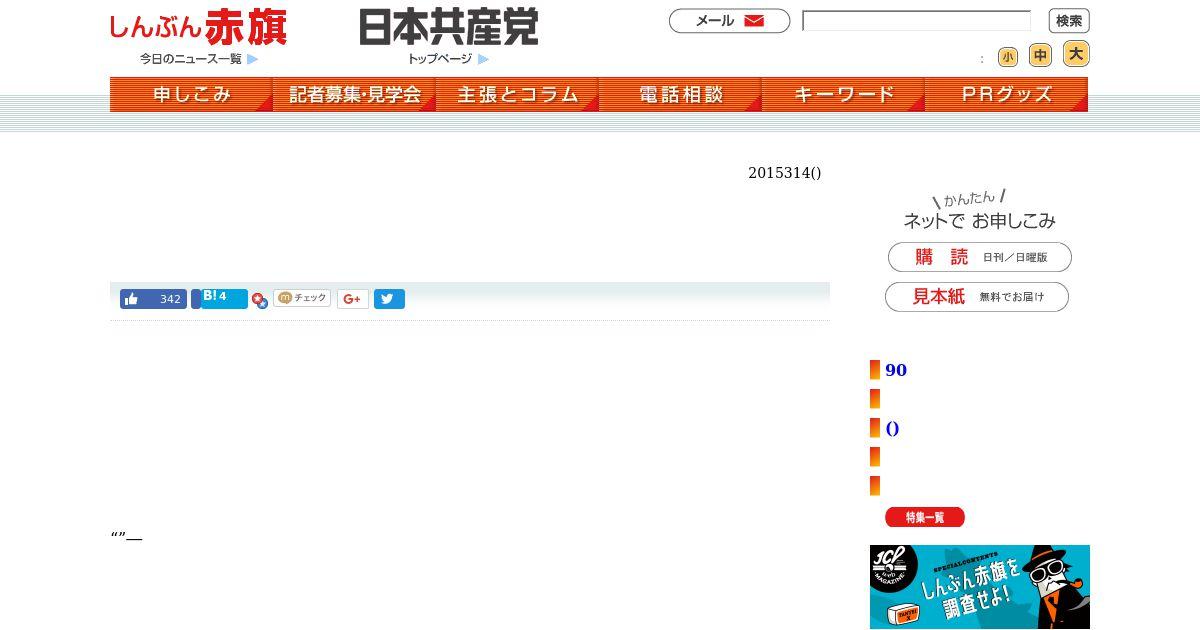
Task: Open the キーワード menu
Action: pos(843,95)
